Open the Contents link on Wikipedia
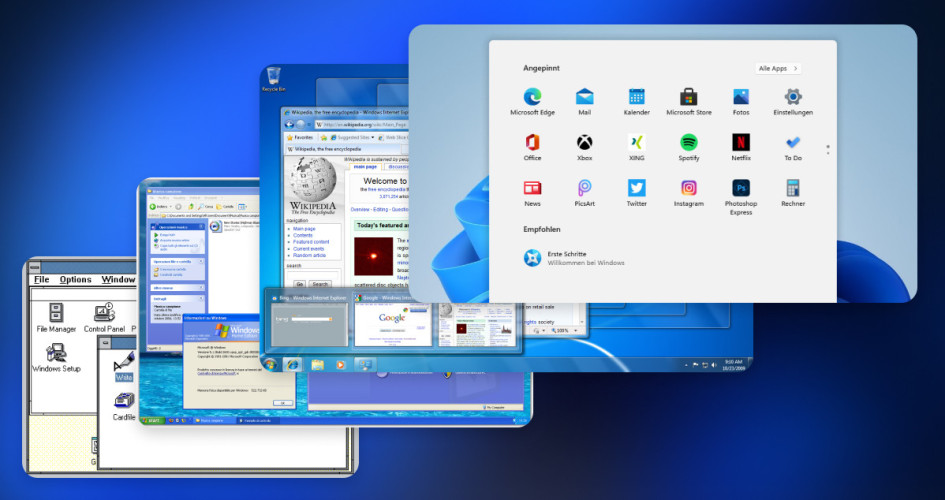This screenshot has height=500, width=945. (x=303, y=236)
